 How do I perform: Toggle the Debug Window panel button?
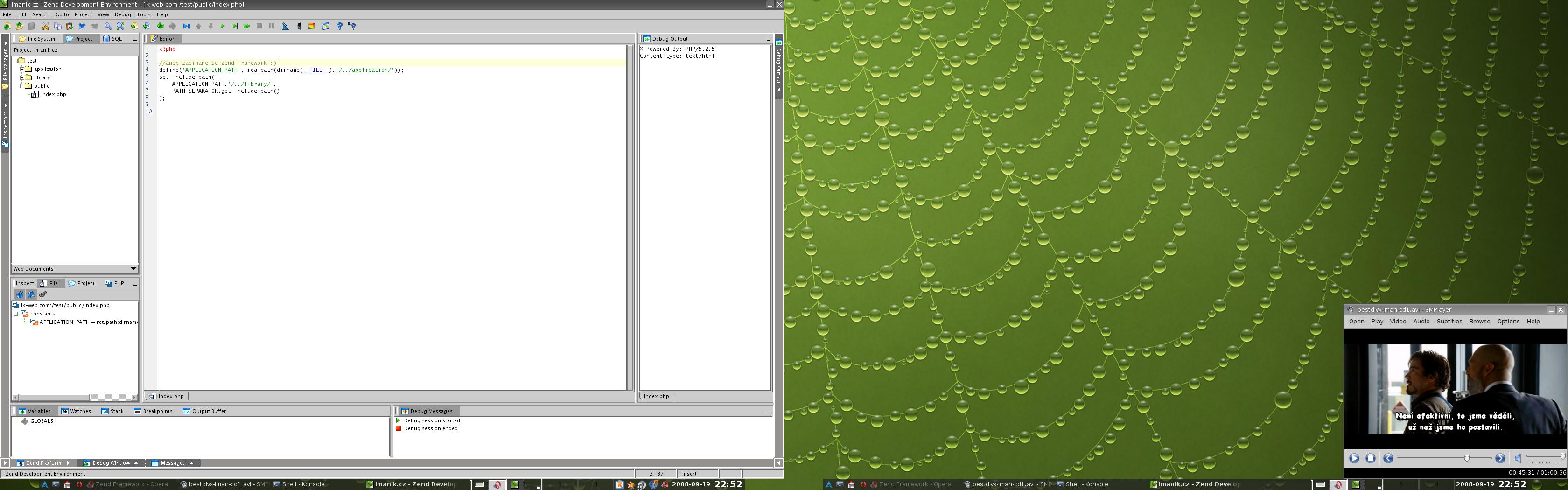point(110,463)
